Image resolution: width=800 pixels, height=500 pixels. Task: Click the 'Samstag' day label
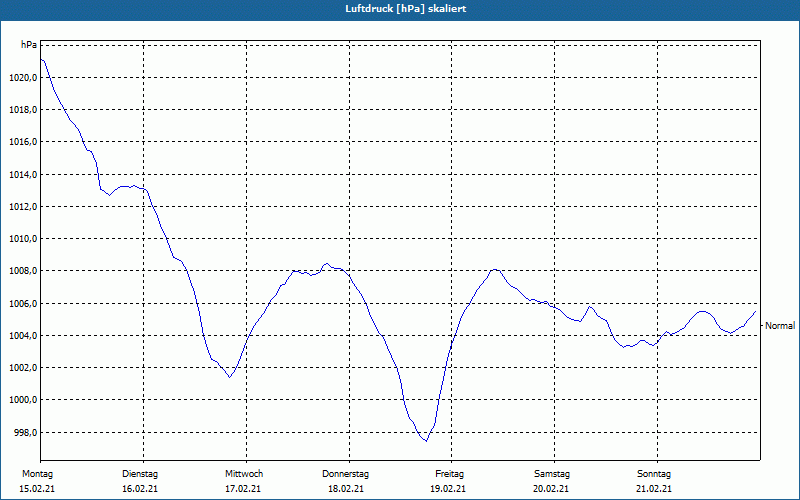[552, 474]
